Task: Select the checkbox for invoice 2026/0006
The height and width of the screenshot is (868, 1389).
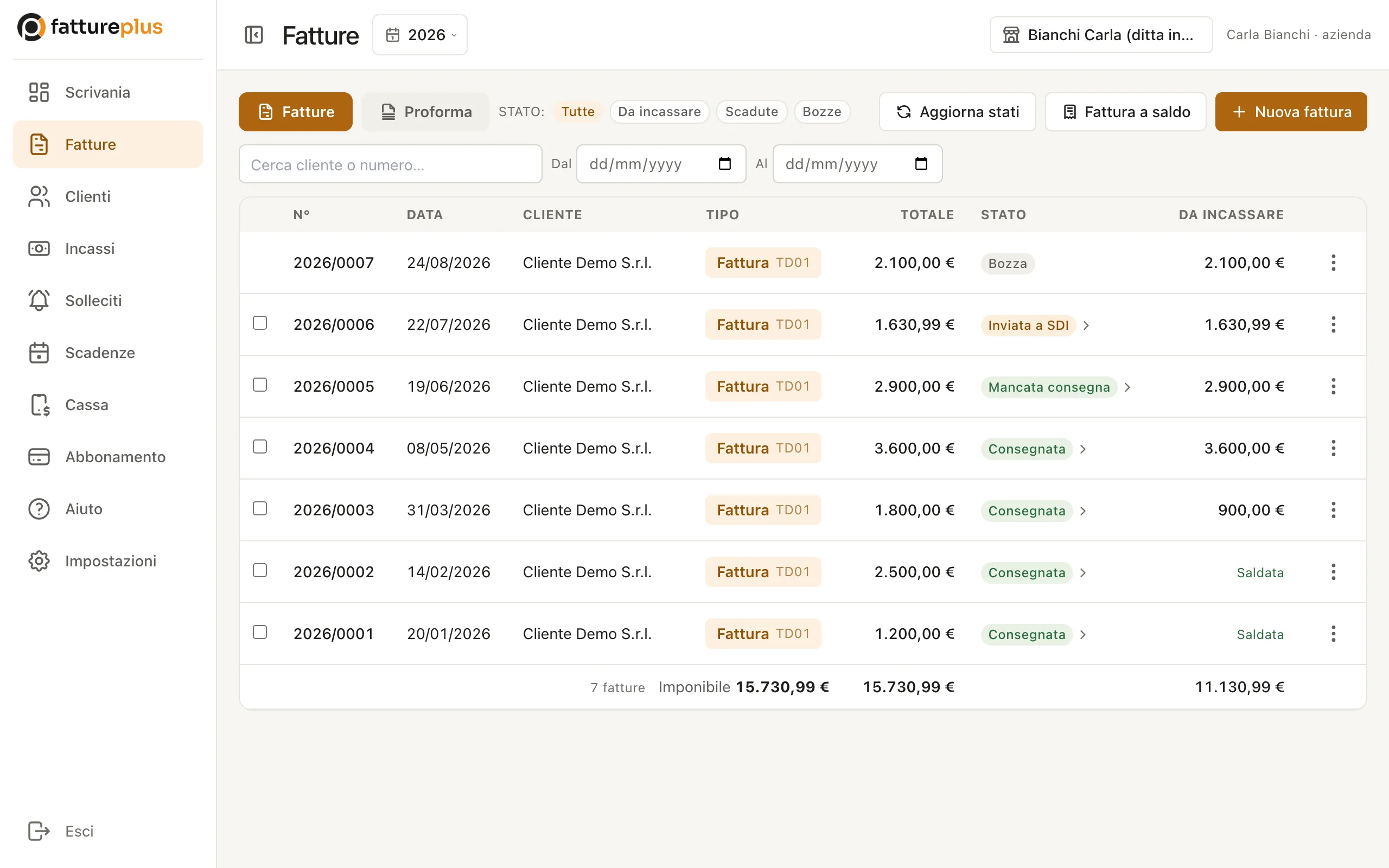Action: click(x=260, y=323)
